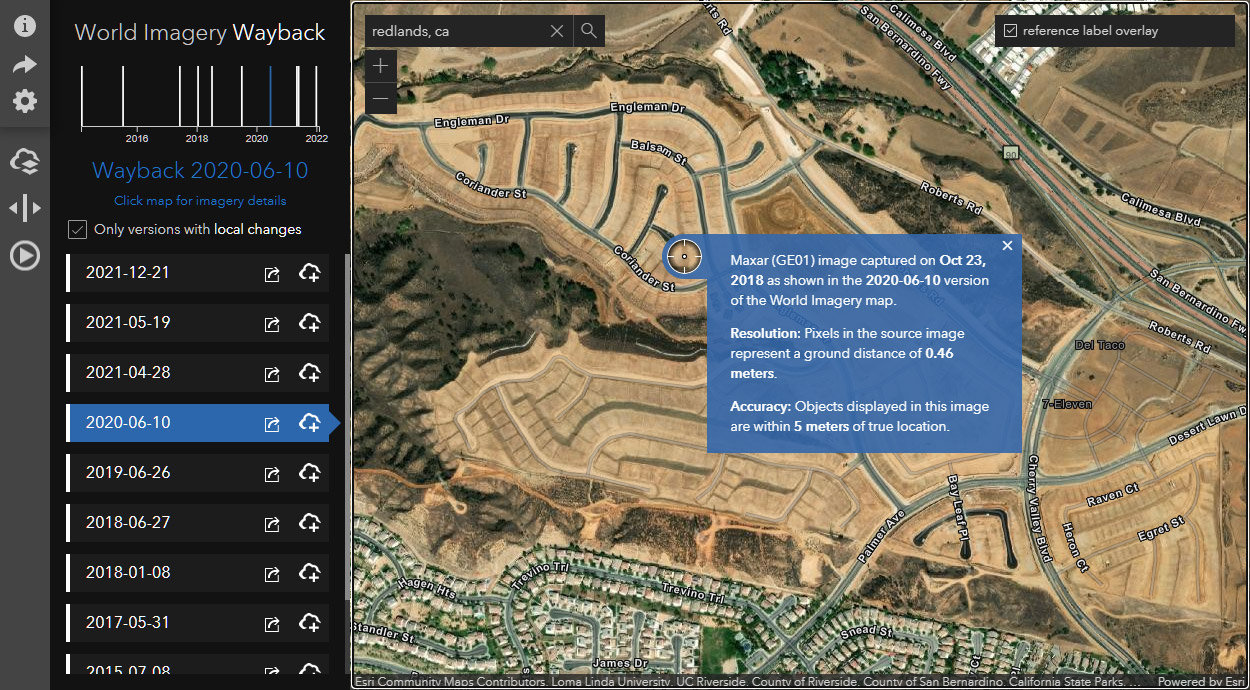Add 2018-06-27 version to web map
The height and width of the screenshot is (690, 1250).
pyautogui.click(x=310, y=523)
